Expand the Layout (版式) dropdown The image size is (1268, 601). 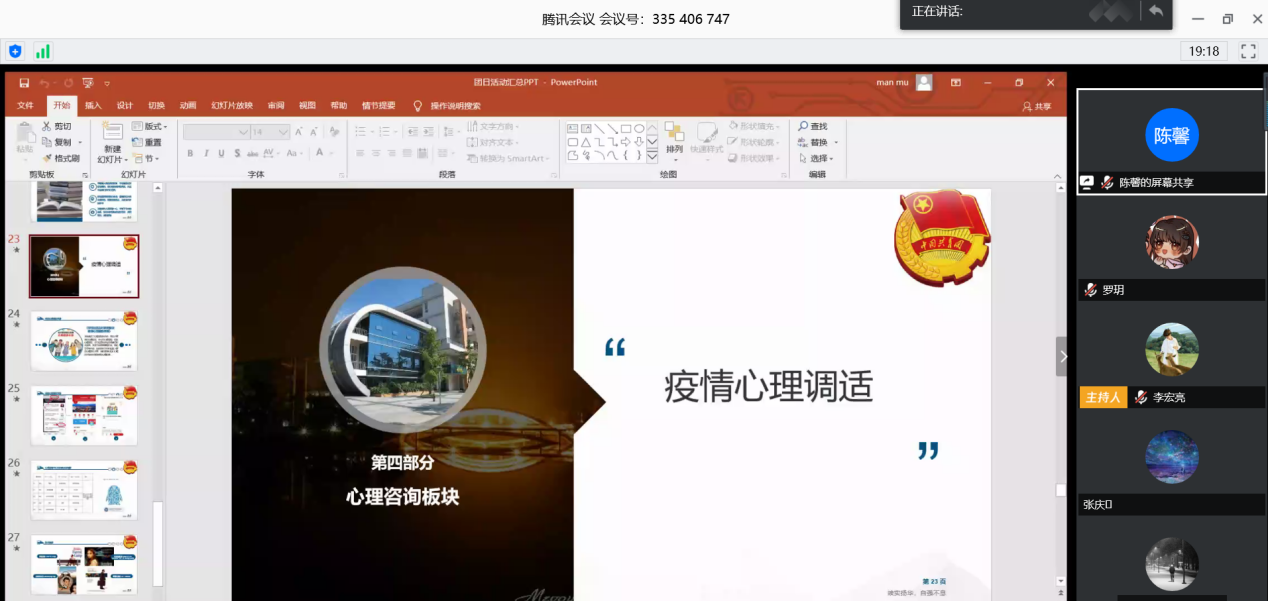click(x=155, y=127)
